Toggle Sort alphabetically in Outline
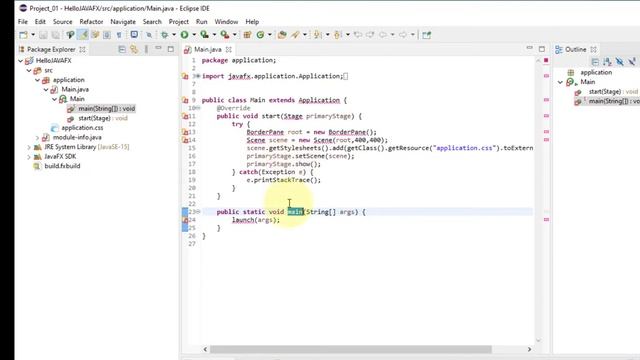640x360 pixels. pos(607,62)
